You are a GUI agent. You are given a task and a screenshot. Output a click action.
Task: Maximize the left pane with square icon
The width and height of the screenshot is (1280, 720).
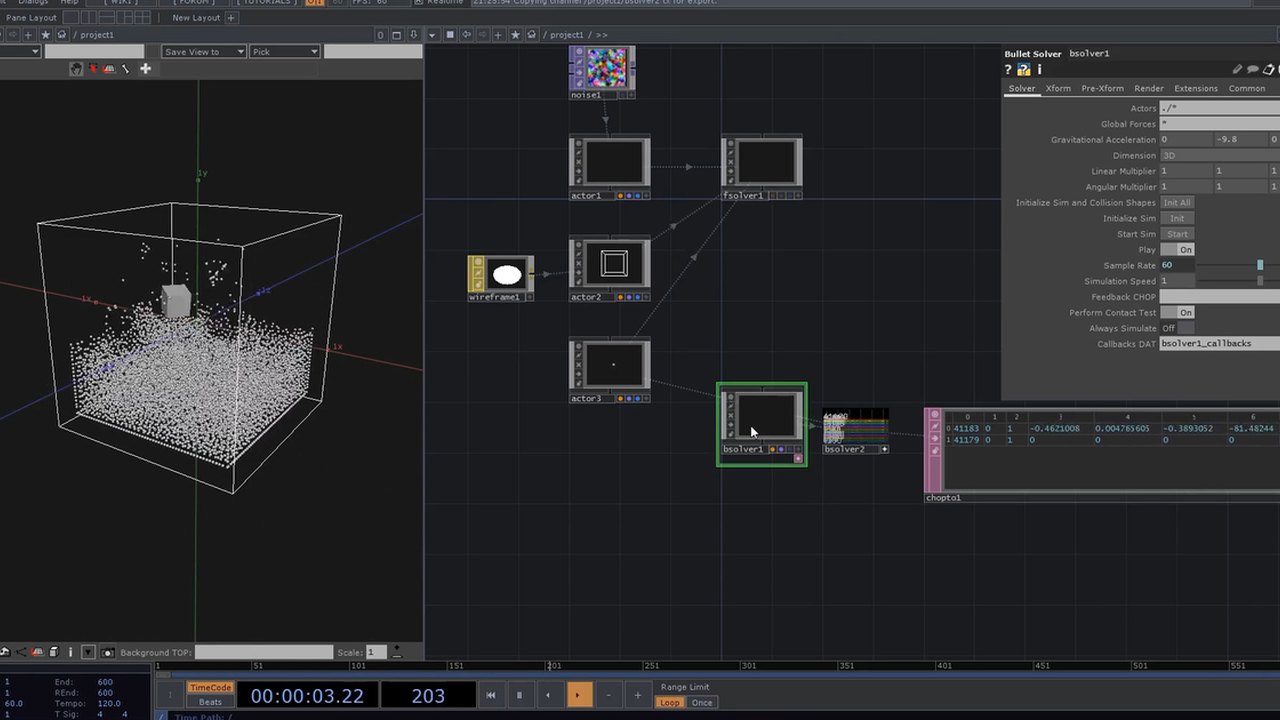click(396, 35)
